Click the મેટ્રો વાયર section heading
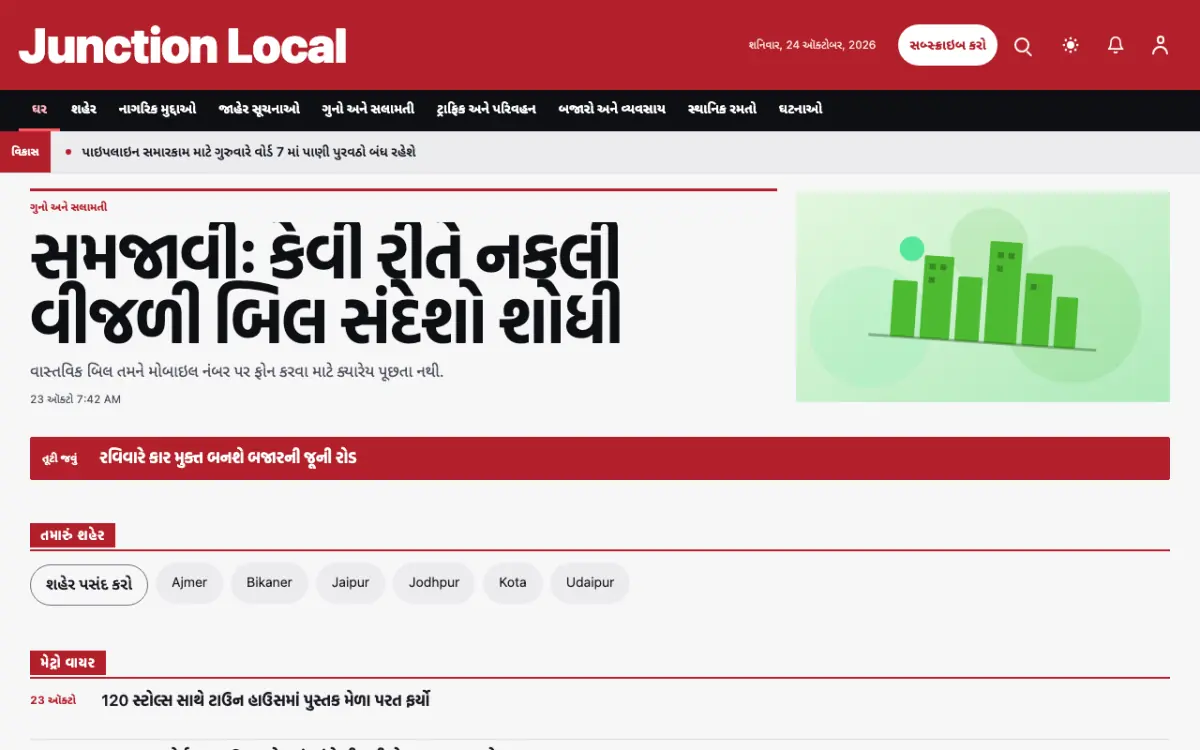This screenshot has height=750, width=1200. coord(68,663)
